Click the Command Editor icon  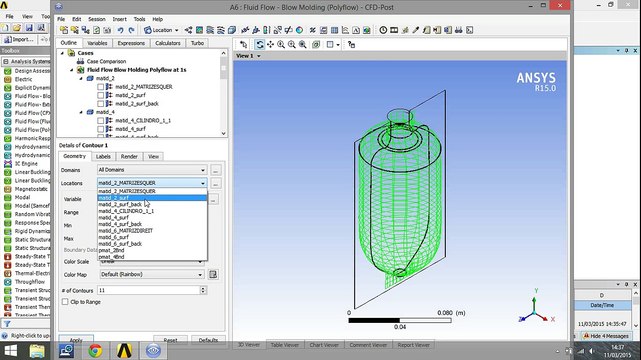coord(470,30)
